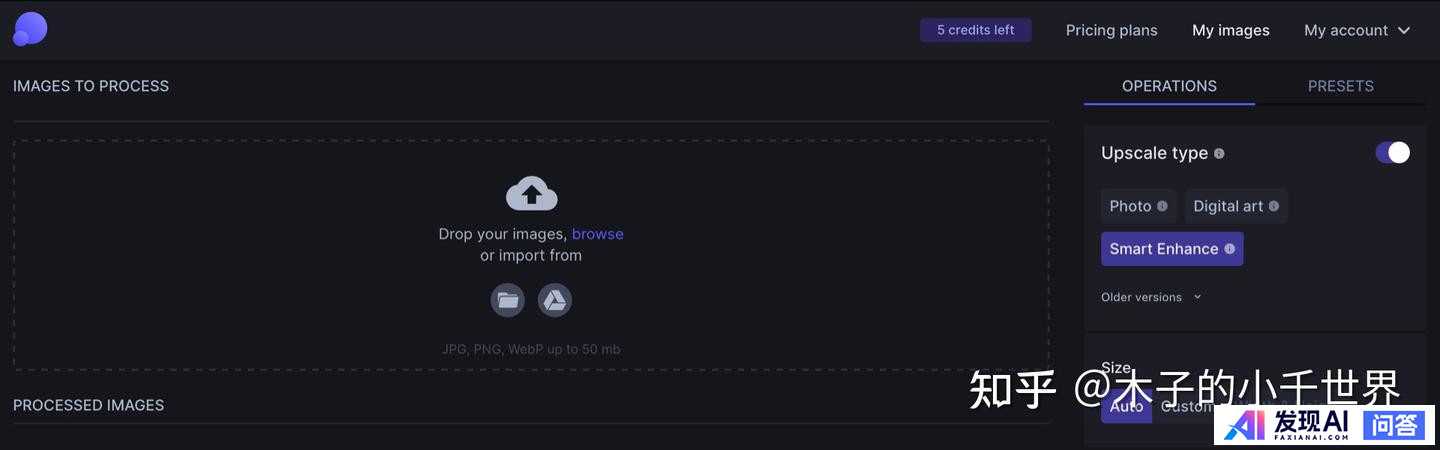
Task: Import images from local folder icon
Action: 507,300
